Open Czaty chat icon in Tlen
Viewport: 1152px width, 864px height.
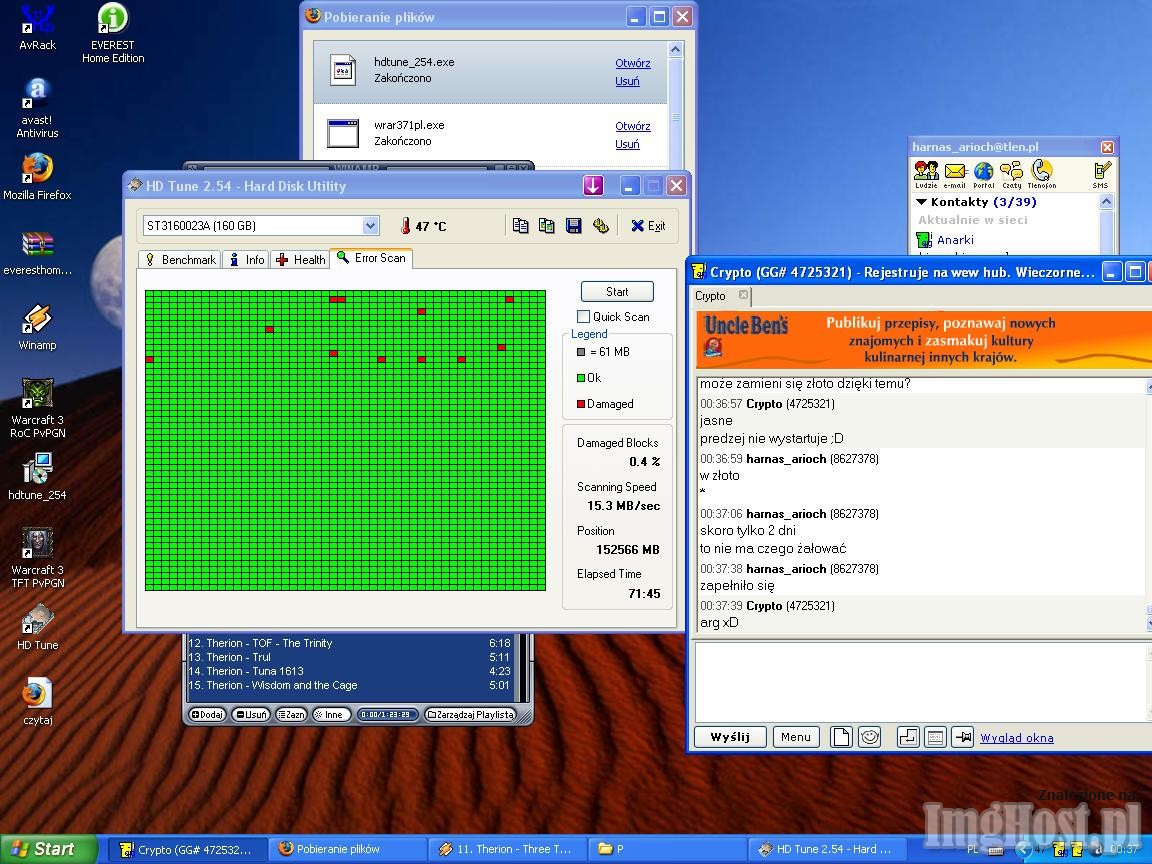coord(1012,174)
